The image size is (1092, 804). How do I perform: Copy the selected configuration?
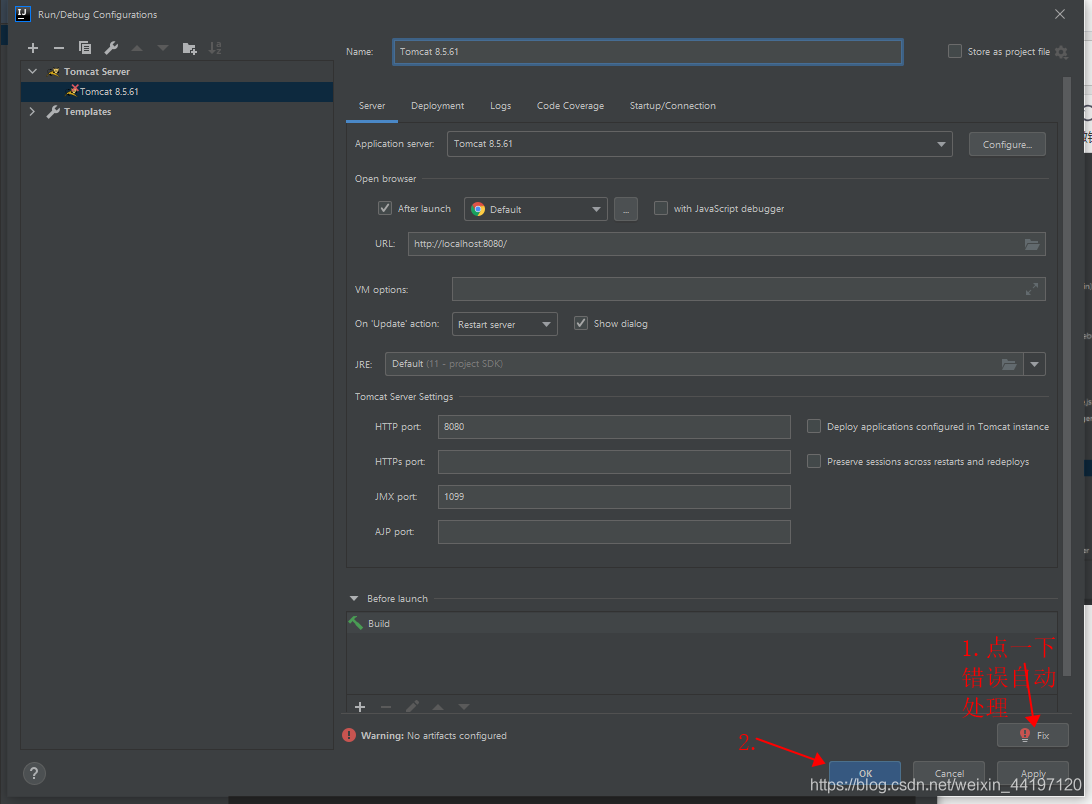pos(85,48)
